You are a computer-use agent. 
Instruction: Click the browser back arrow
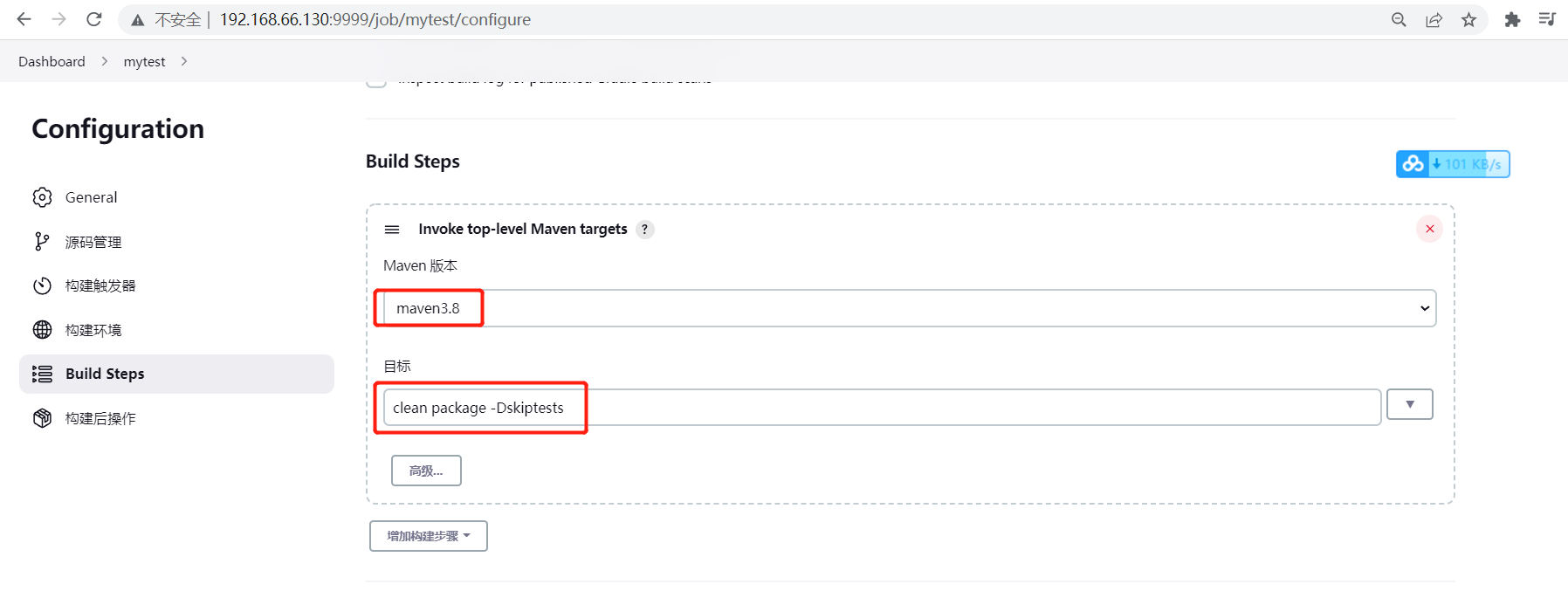[24, 19]
